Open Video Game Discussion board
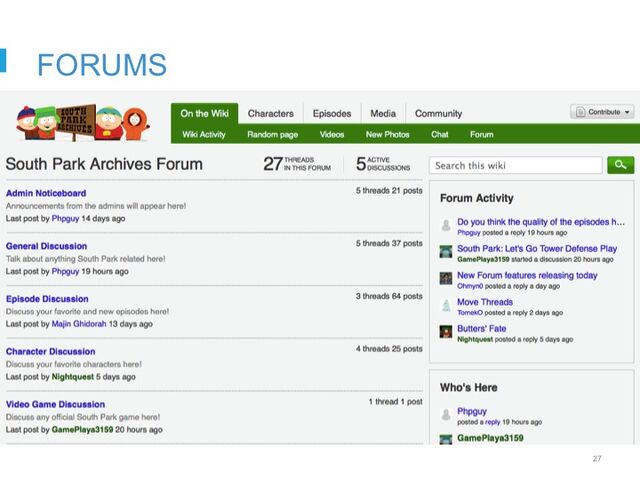This screenshot has height=480, width=640. click(x=56, y=404)
